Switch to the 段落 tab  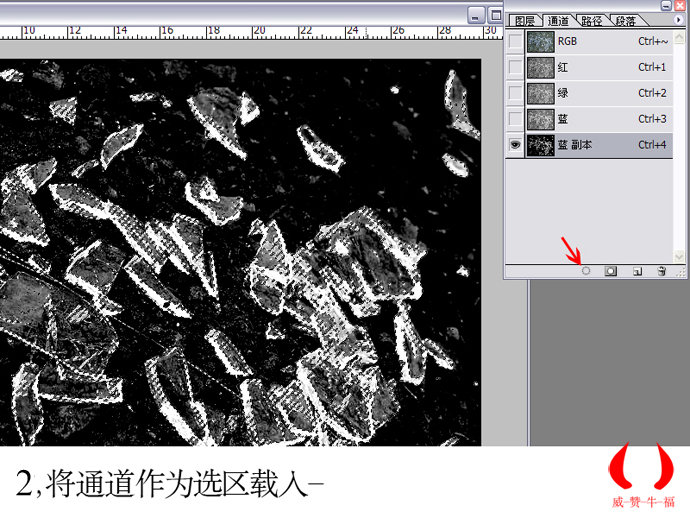[625, 21]
